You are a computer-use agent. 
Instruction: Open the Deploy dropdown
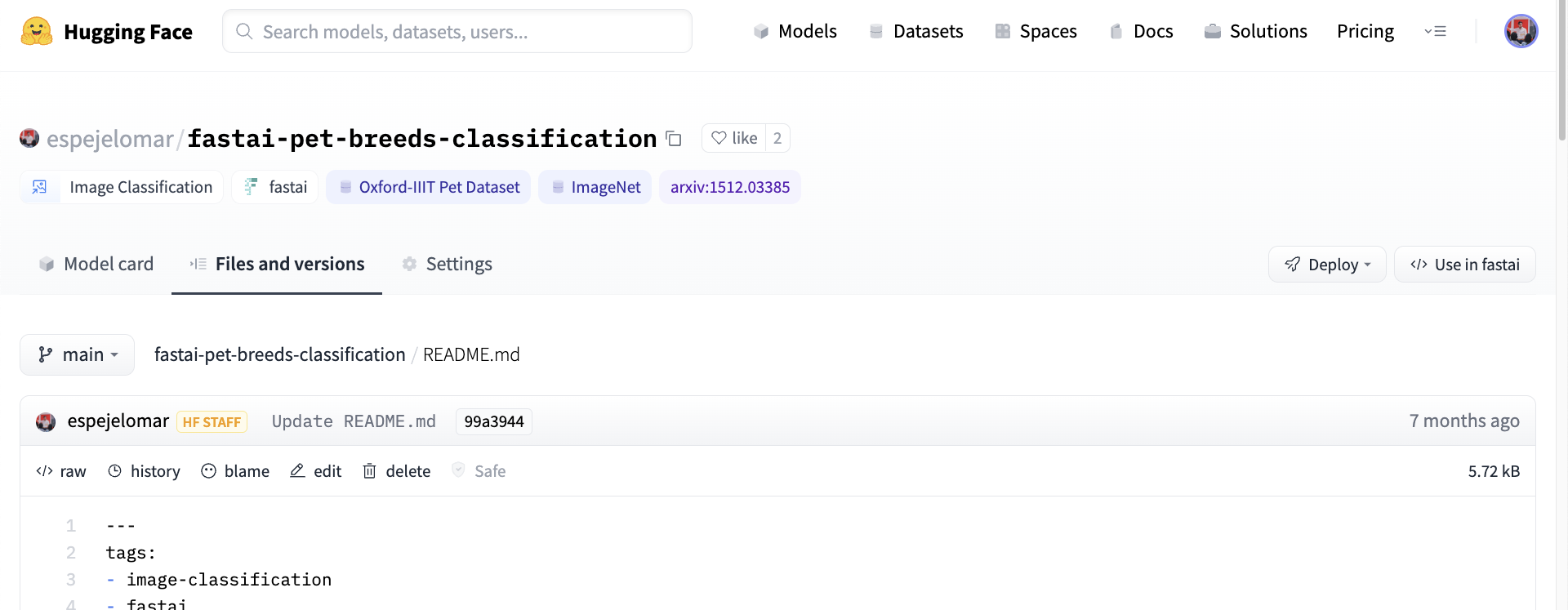tap(1327, 265)
